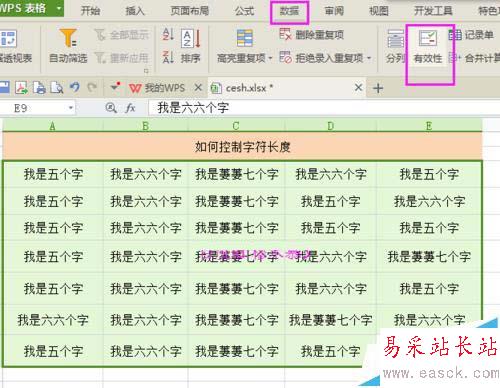Viewport: 500px width, 388px height.
Task: Click the 数据 ribbon tab
Action: pos(289,11)
